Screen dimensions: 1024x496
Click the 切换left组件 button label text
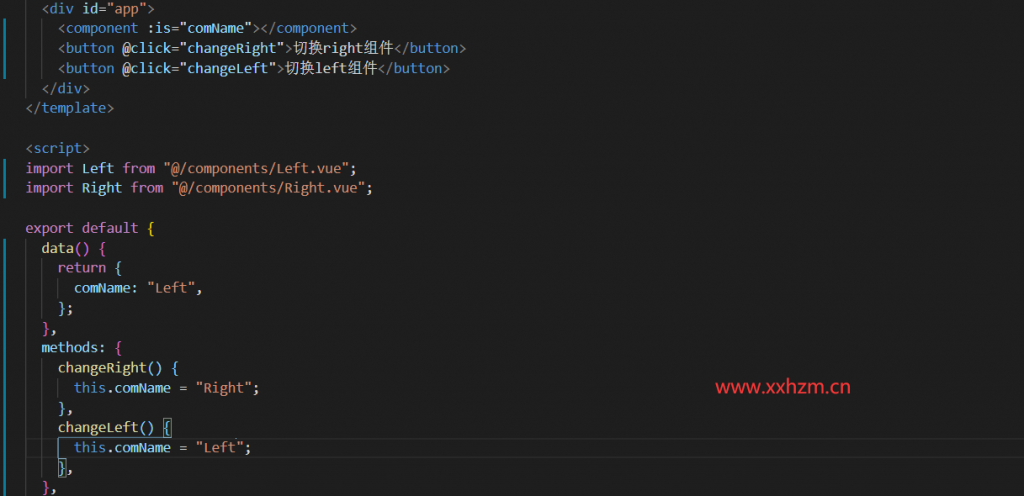tap(331, 68)
